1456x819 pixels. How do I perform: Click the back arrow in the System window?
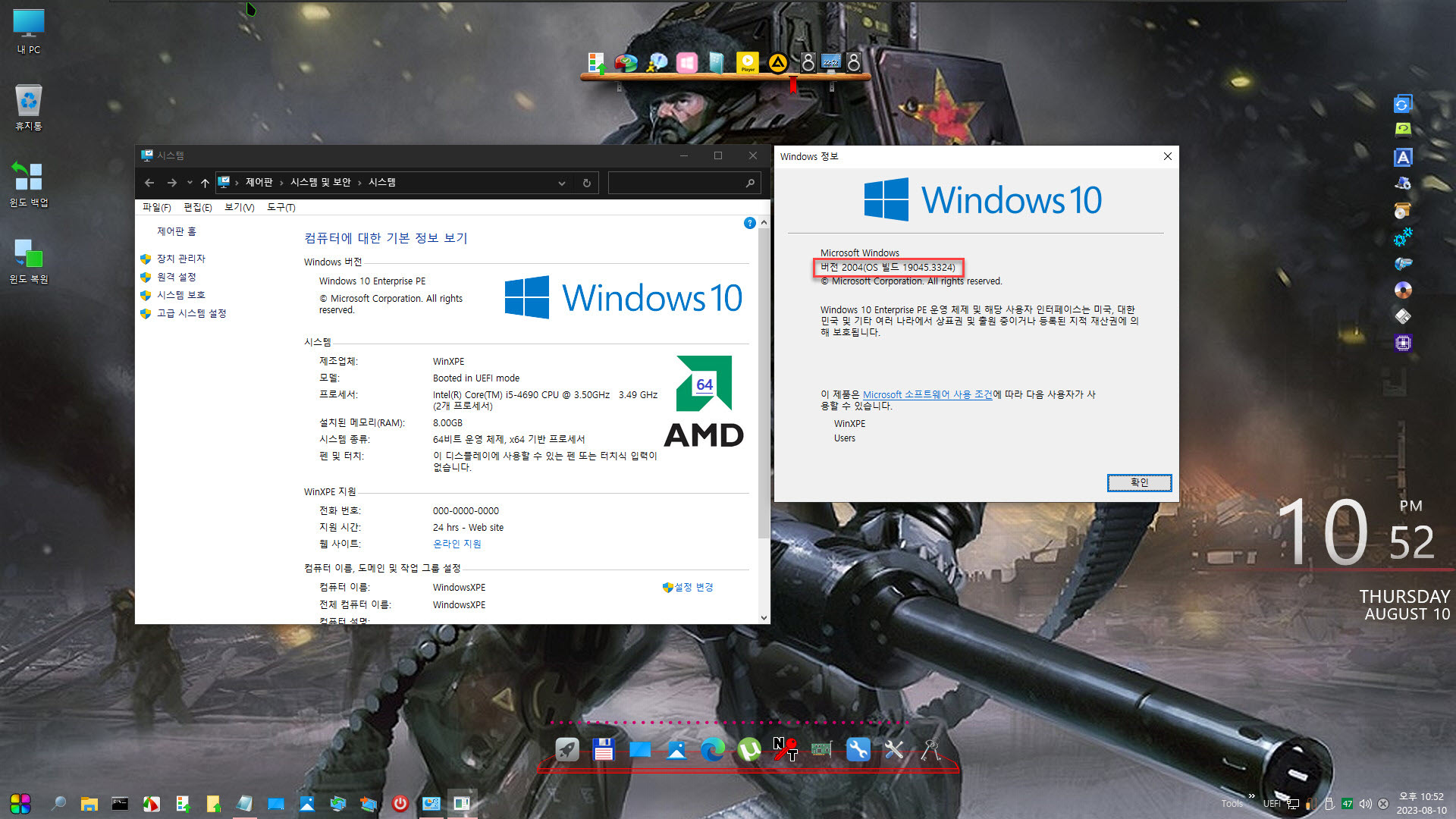tap(149, 183)
